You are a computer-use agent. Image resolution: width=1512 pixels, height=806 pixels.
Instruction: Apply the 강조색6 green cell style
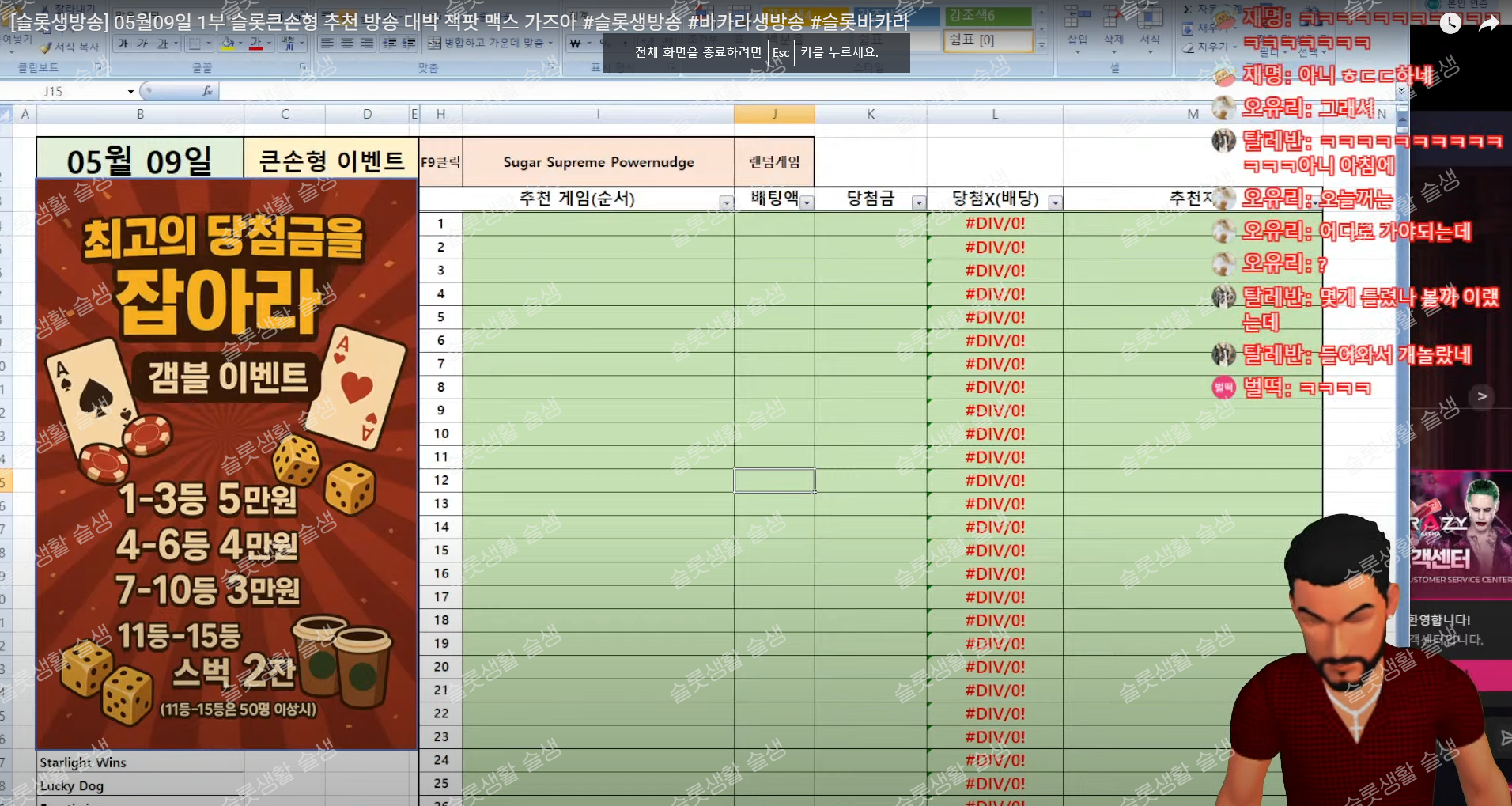click(x=988, y=16)
